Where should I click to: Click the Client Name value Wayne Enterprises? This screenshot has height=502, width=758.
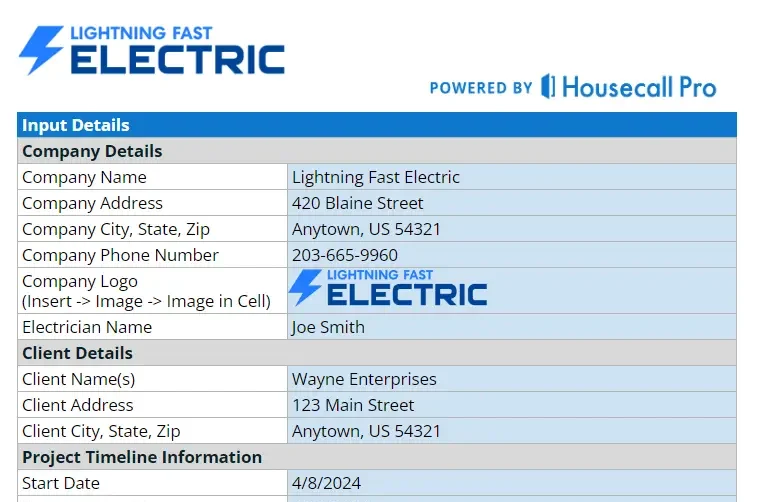click(511, 379)
